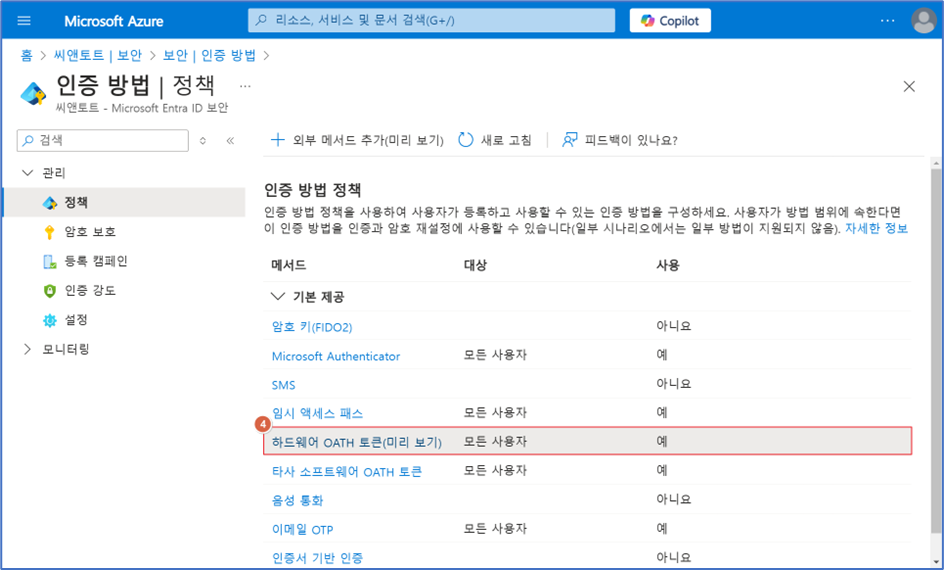Select 정책 in the sidebar
This screenshot has height=570, width=944.
125,202
